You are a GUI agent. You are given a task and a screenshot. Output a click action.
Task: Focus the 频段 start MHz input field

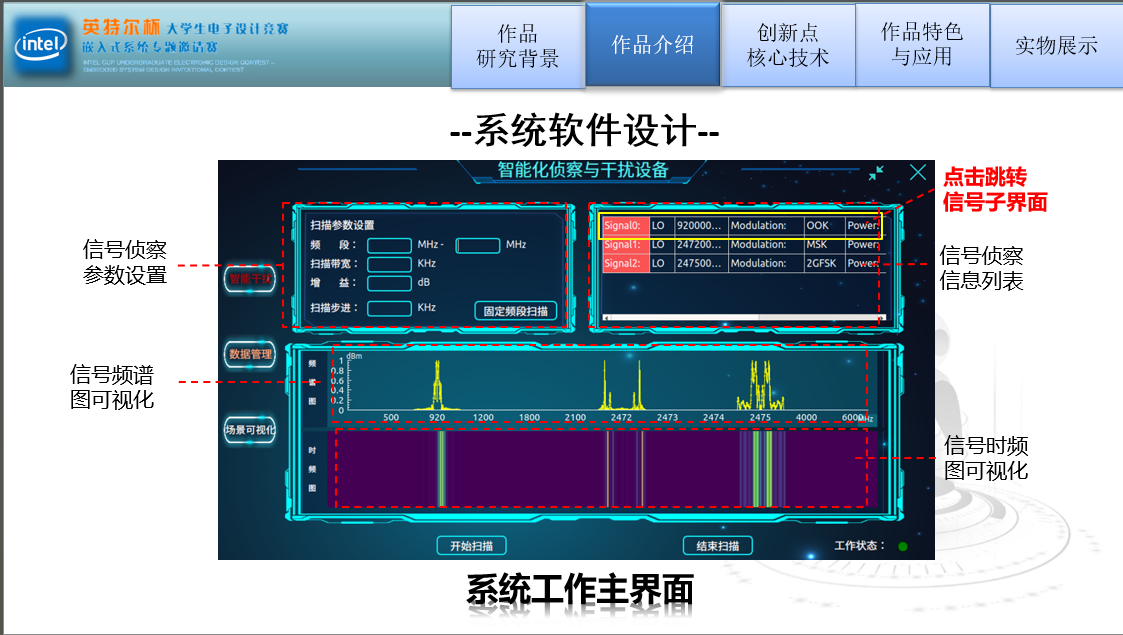coord(389,246)
